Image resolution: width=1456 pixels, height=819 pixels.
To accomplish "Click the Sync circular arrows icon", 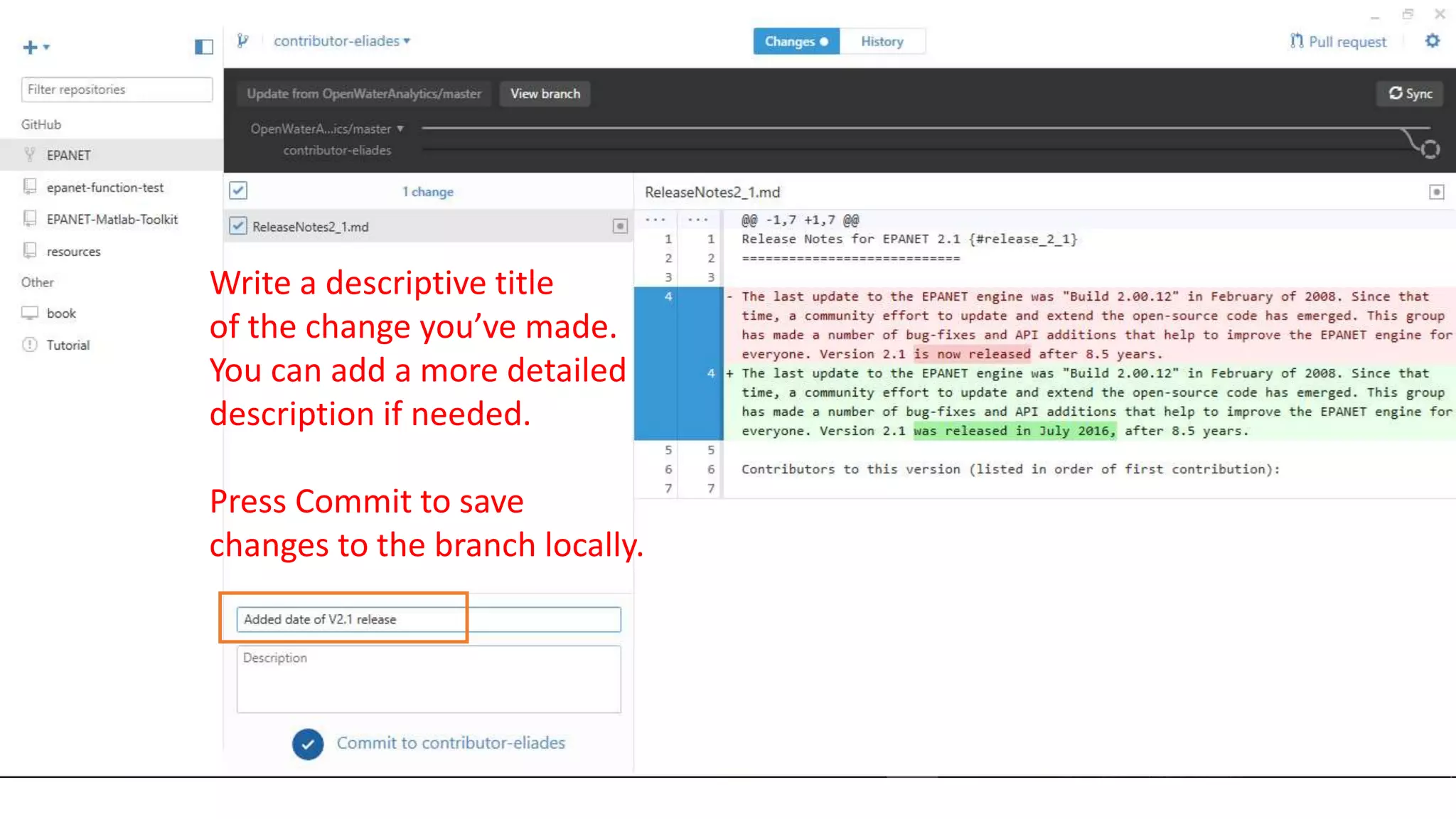I will click(x=1395, y=93).
